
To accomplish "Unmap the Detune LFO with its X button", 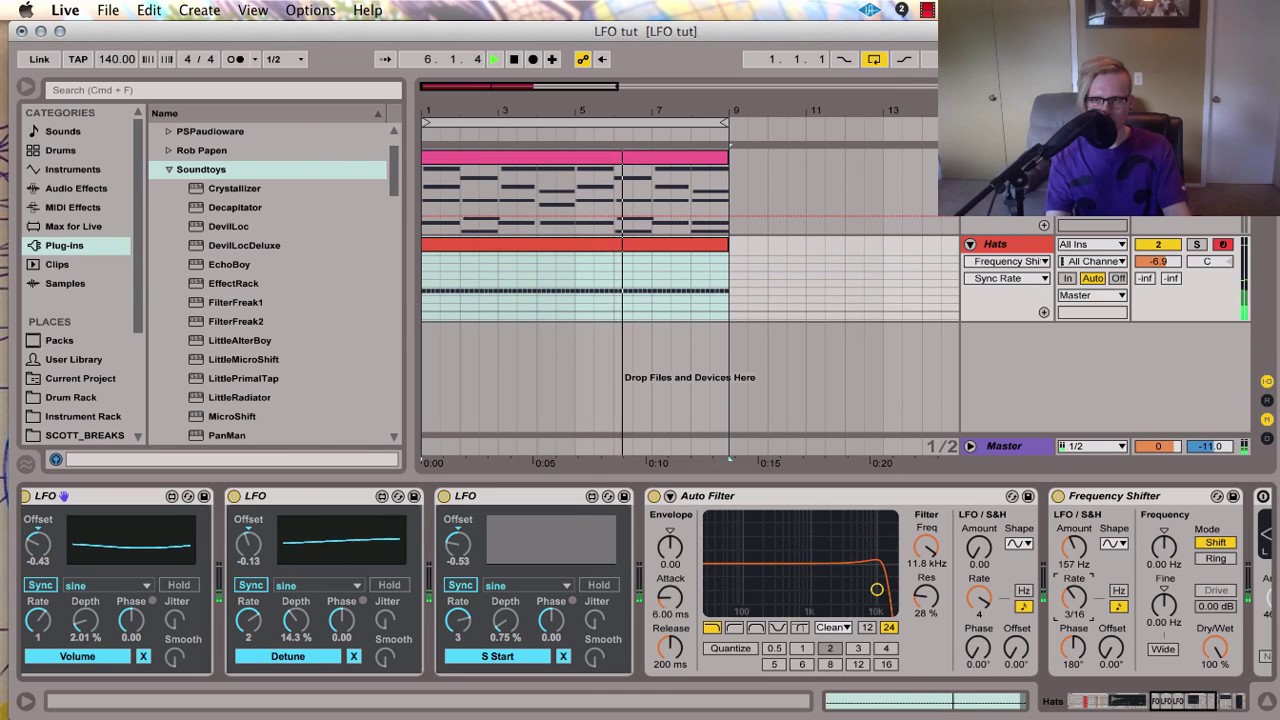I will pyautogui.click(x=353, y=656).
